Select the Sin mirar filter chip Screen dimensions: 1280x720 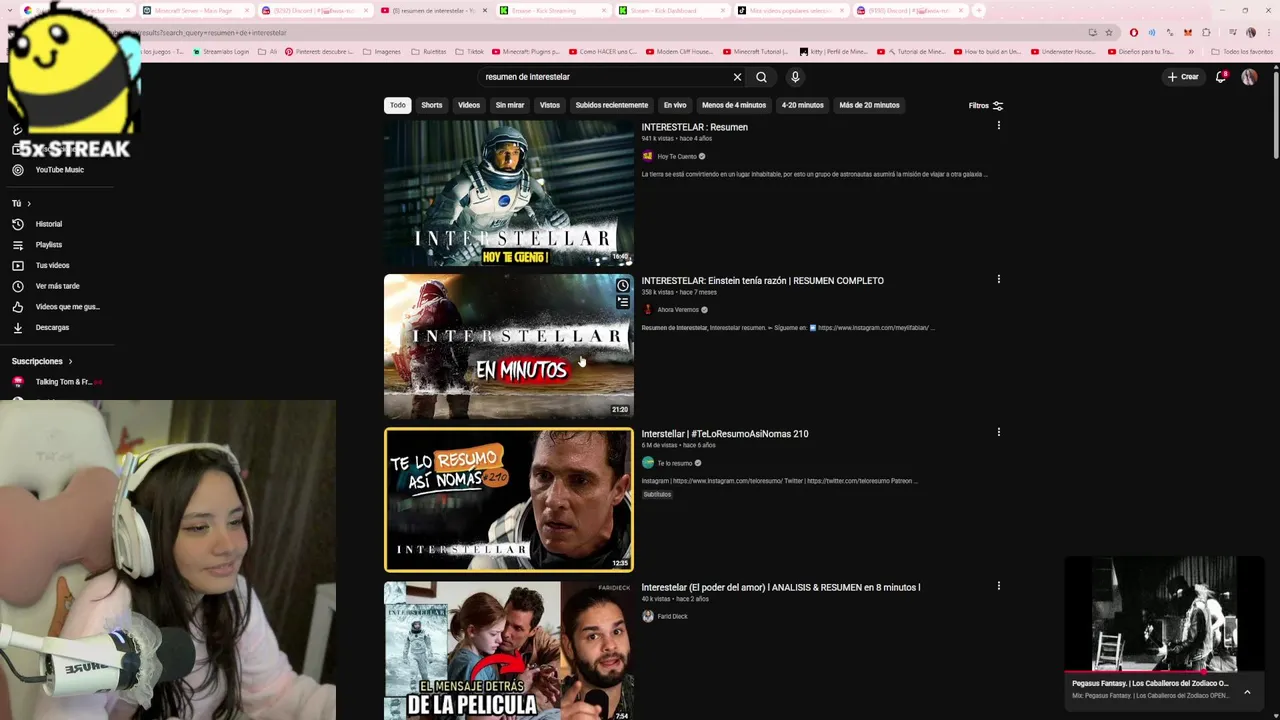(x=510, y=105)
